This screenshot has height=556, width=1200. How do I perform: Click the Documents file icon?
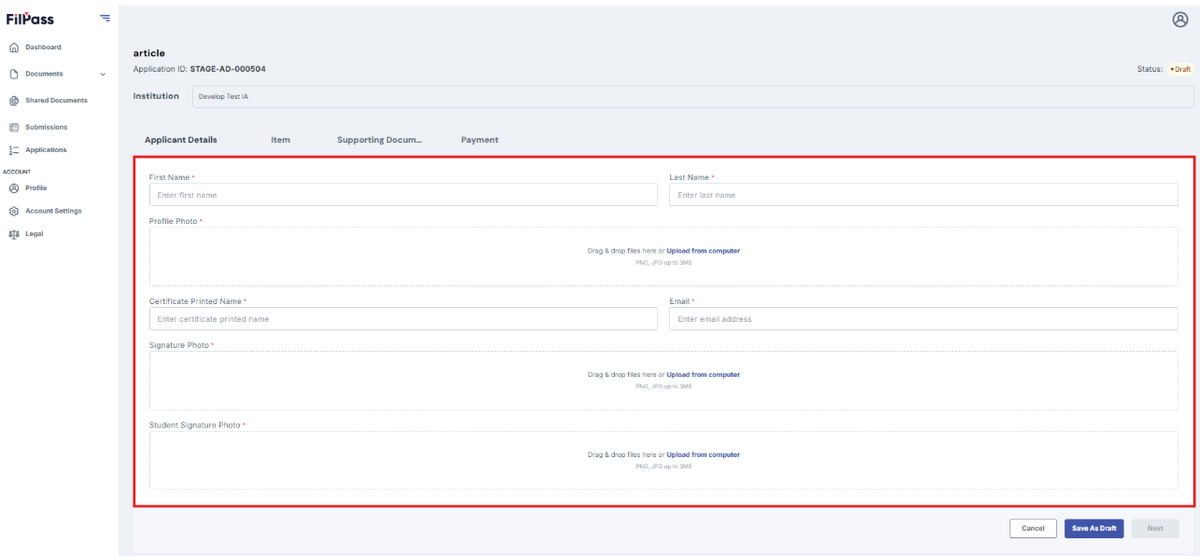[x=14, y=74]
